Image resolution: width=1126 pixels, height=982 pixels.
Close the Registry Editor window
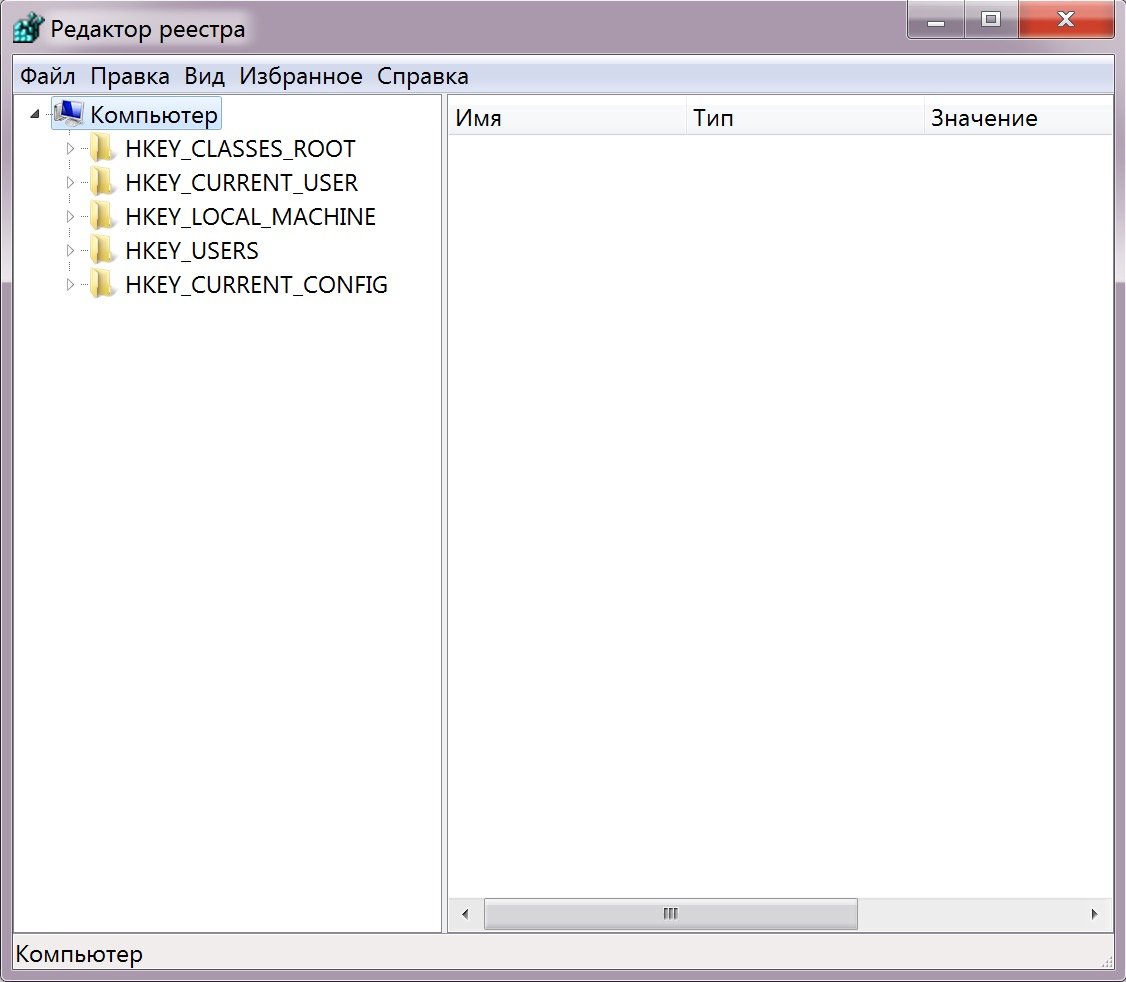tap(1066, 21)
